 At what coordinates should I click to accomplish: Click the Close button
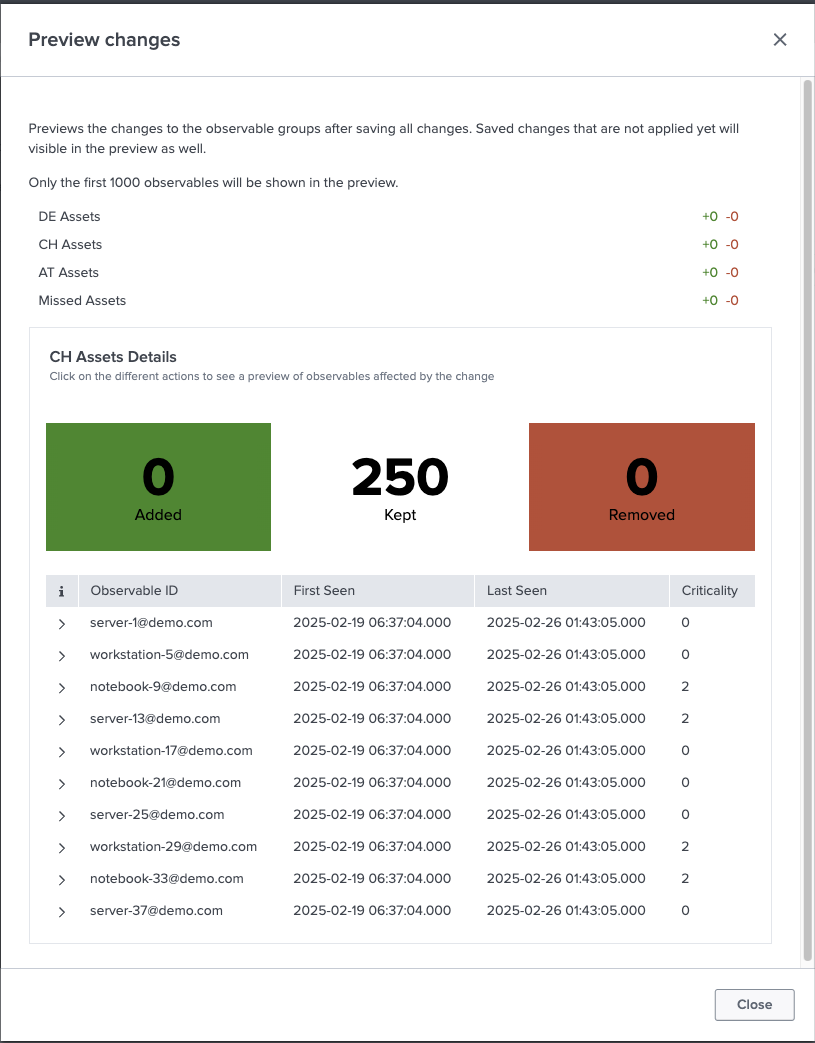[753, 1005]
